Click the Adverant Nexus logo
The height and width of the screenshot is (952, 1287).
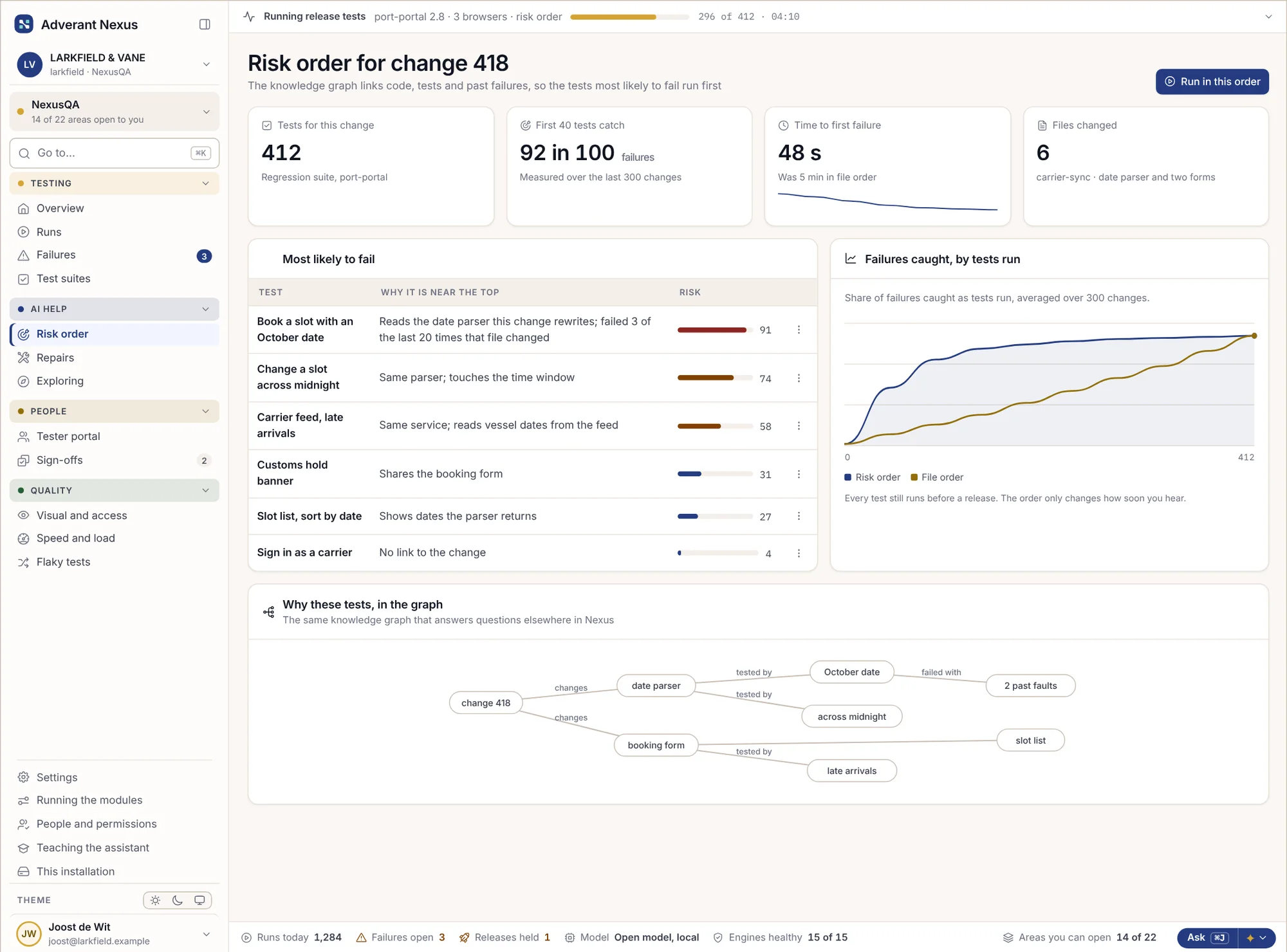[24, 24]
